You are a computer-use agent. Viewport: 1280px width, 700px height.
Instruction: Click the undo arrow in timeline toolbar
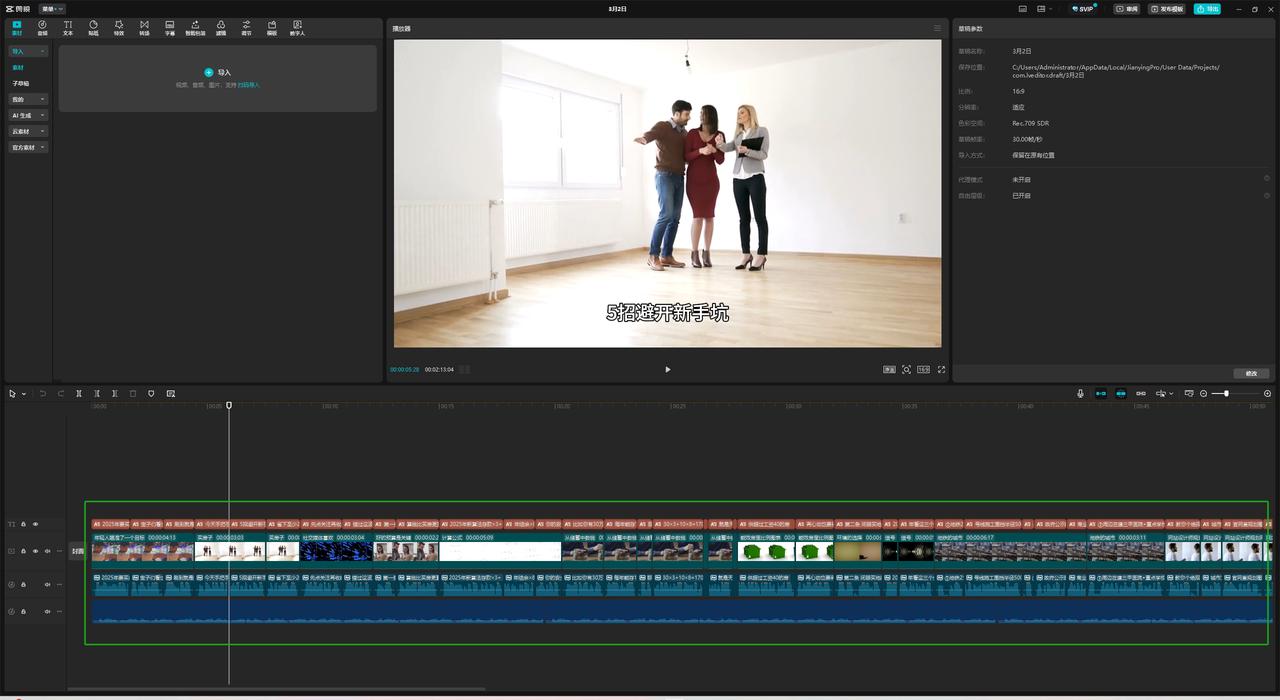pyautogui.click(x=43, y=394)
